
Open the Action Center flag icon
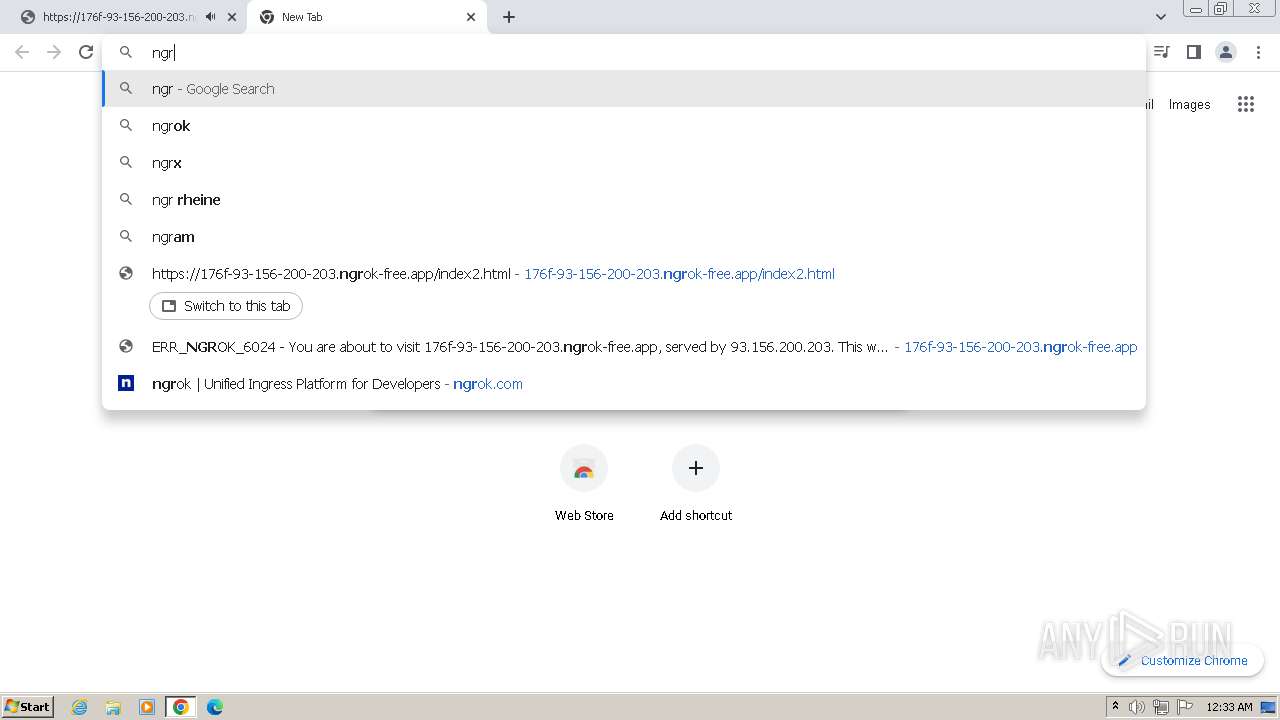click(1185, 707)
